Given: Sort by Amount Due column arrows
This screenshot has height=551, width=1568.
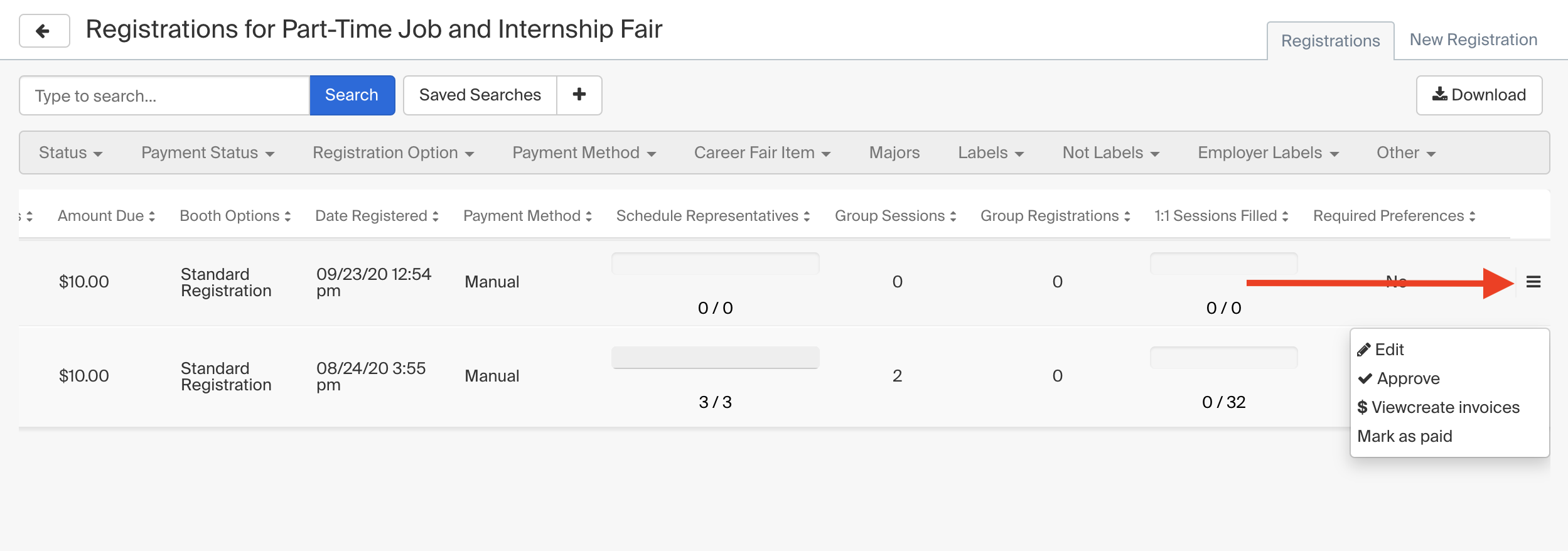Looking at the screenshot, I should click(151, 216).
